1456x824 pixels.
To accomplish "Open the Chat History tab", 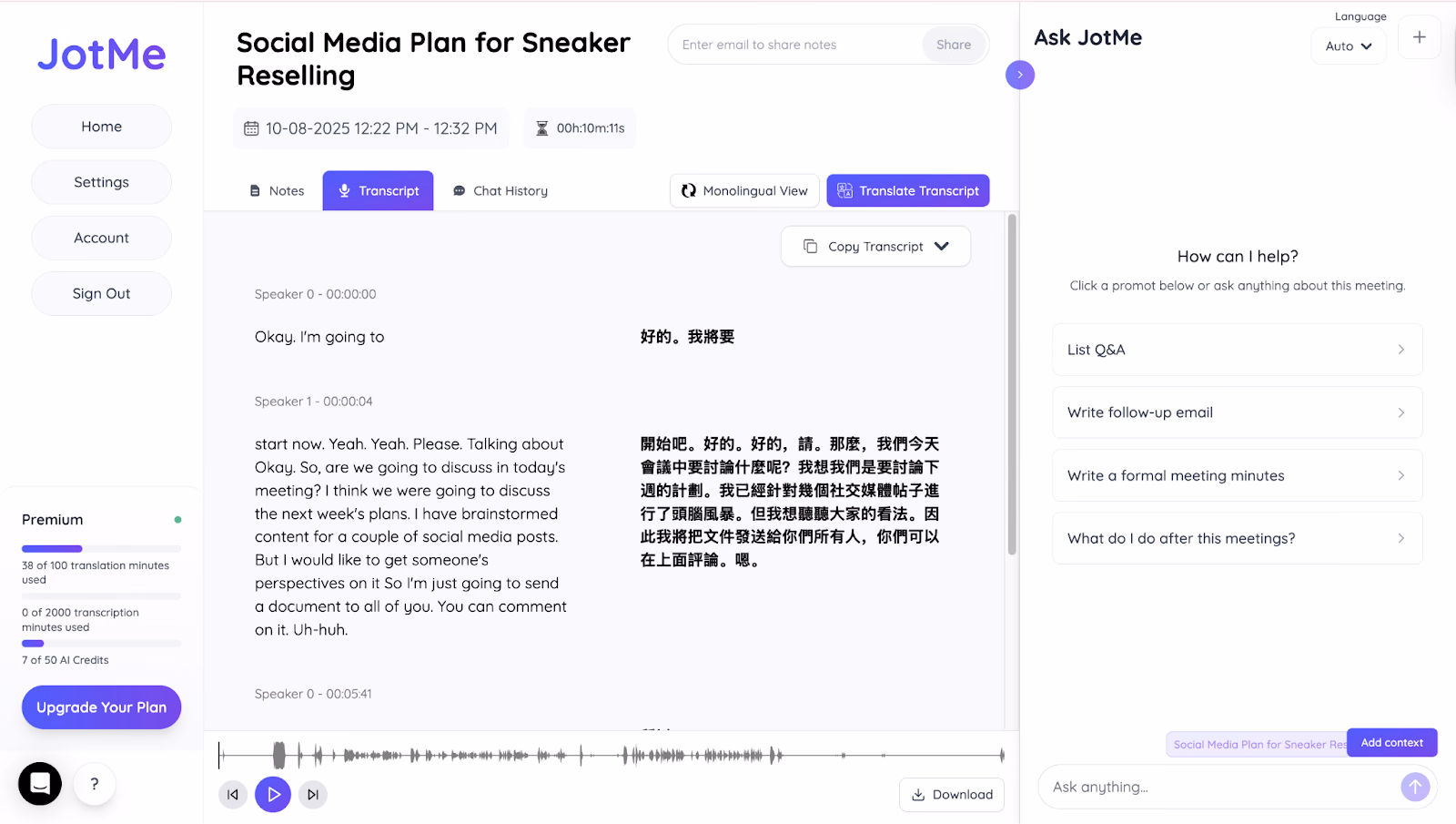I will [x=500, y=190].
